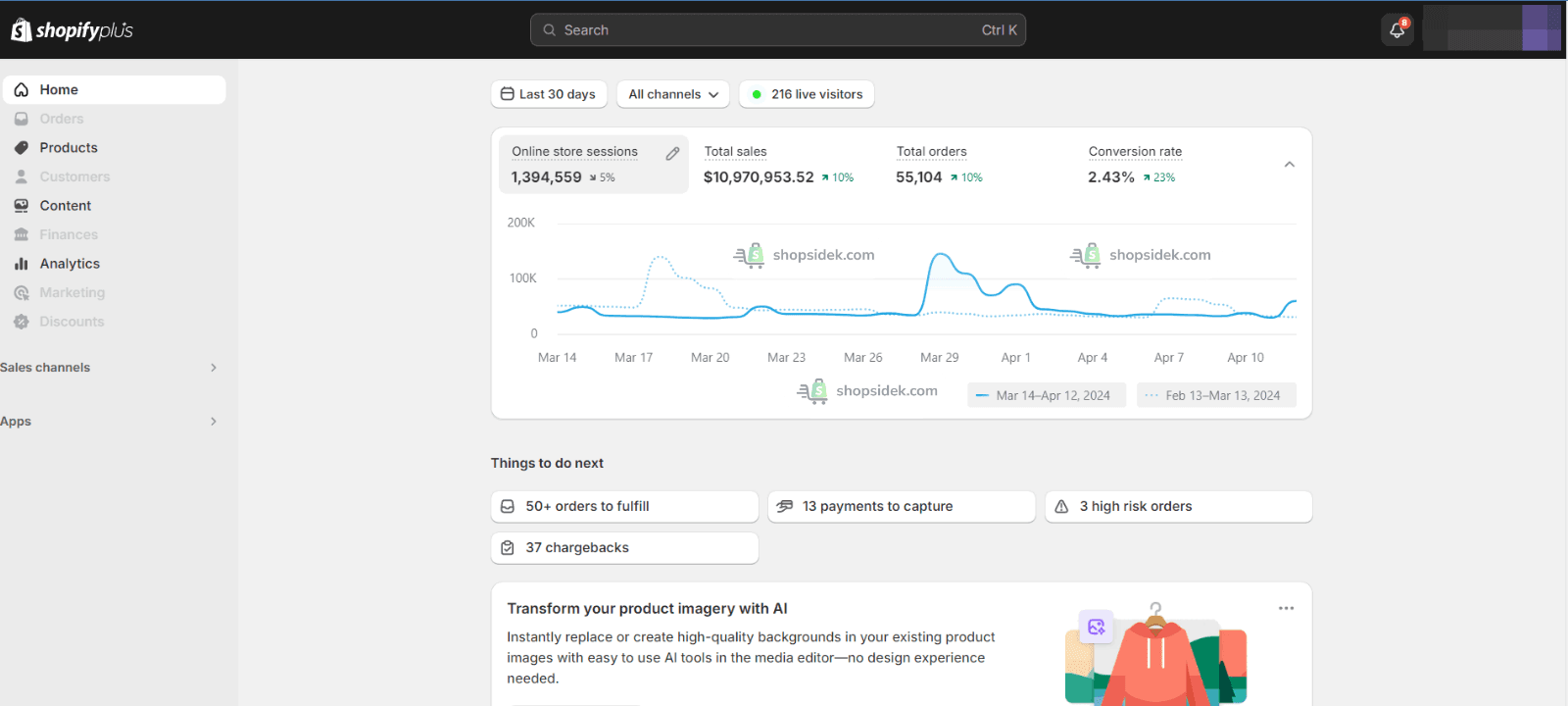Viewport: 1568px width, 706px height.
Task: Click the Shopify Plus logo
Action: click(72, 30)
